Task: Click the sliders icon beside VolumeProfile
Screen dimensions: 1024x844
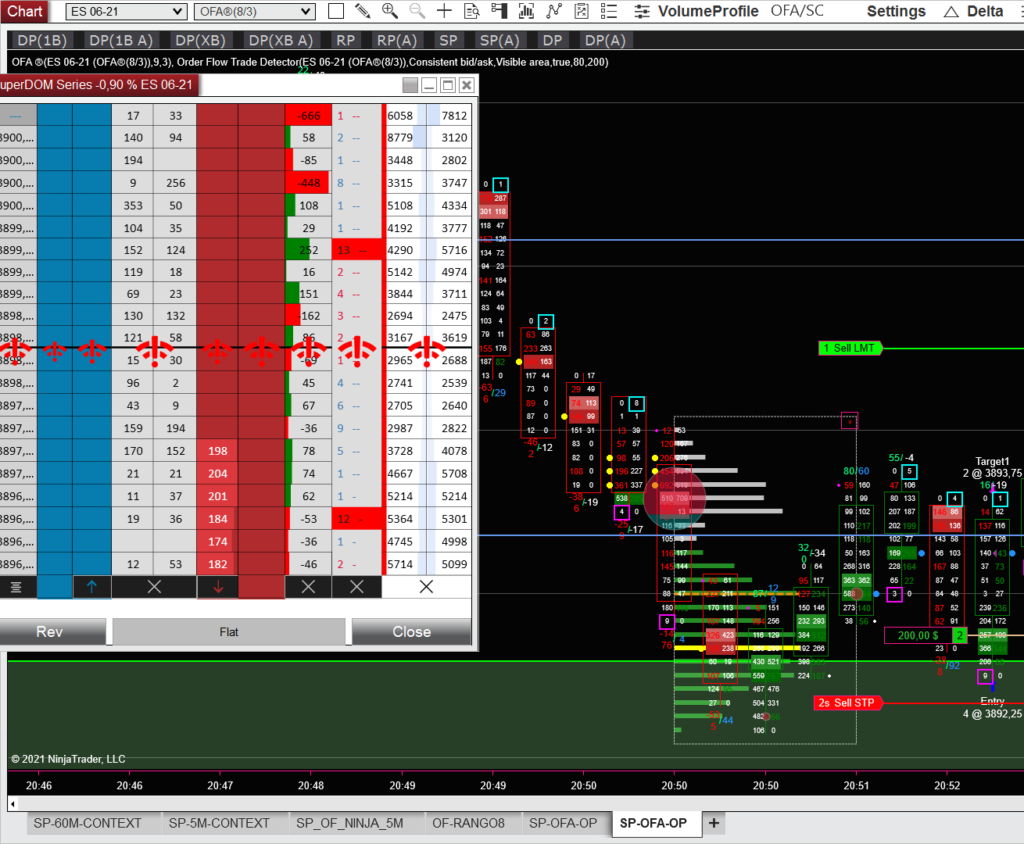Action: pyautogui.click(x=642, y=12)
